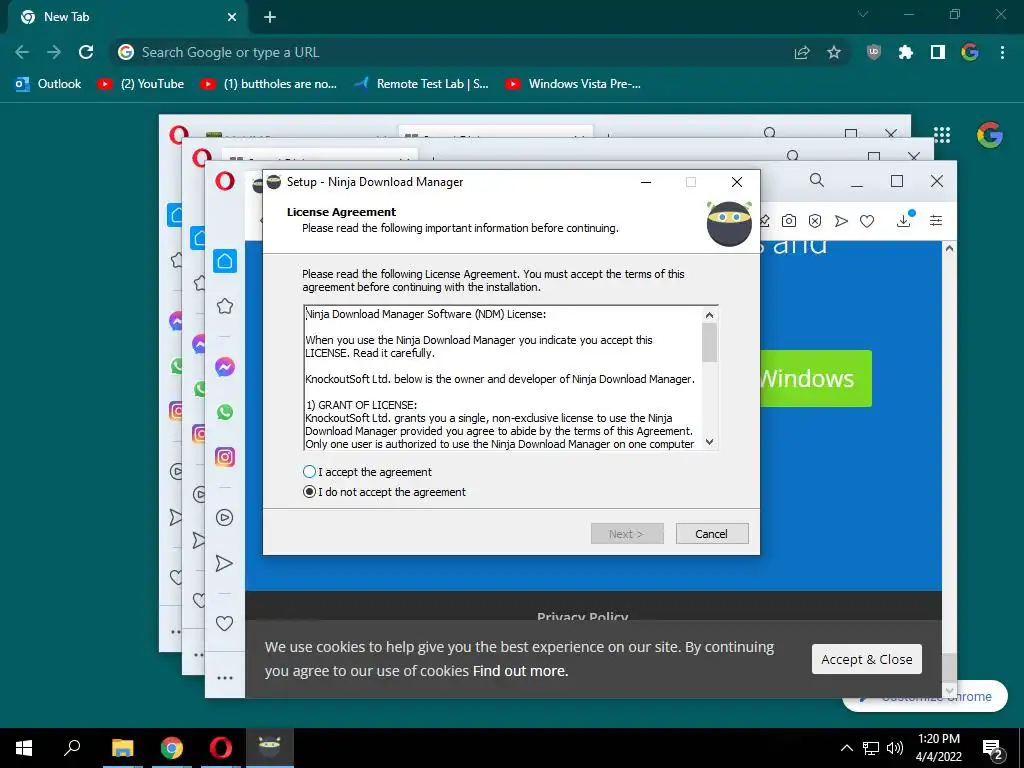This screenshot has width=1024, height=768.
Task: Open the Windows Start menu
Action: [24, 748]
